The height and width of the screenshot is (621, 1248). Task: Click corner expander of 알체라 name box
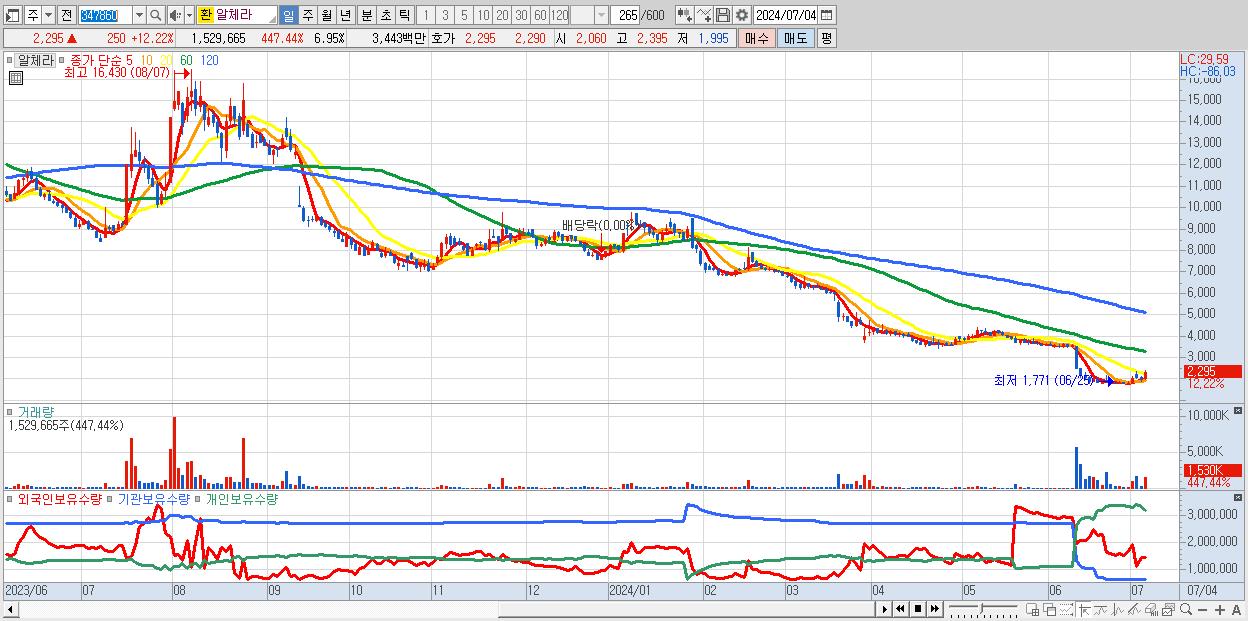point(271,20)
